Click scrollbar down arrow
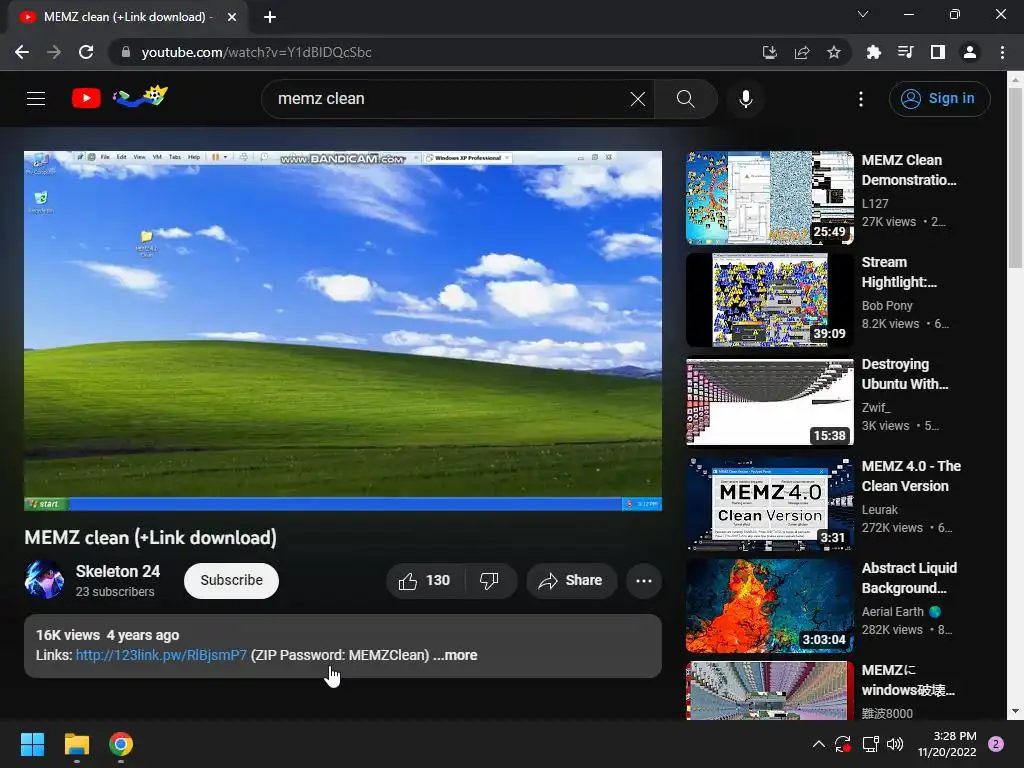The height and width of the screenshot is (768, 1024). pos(1015,711)
